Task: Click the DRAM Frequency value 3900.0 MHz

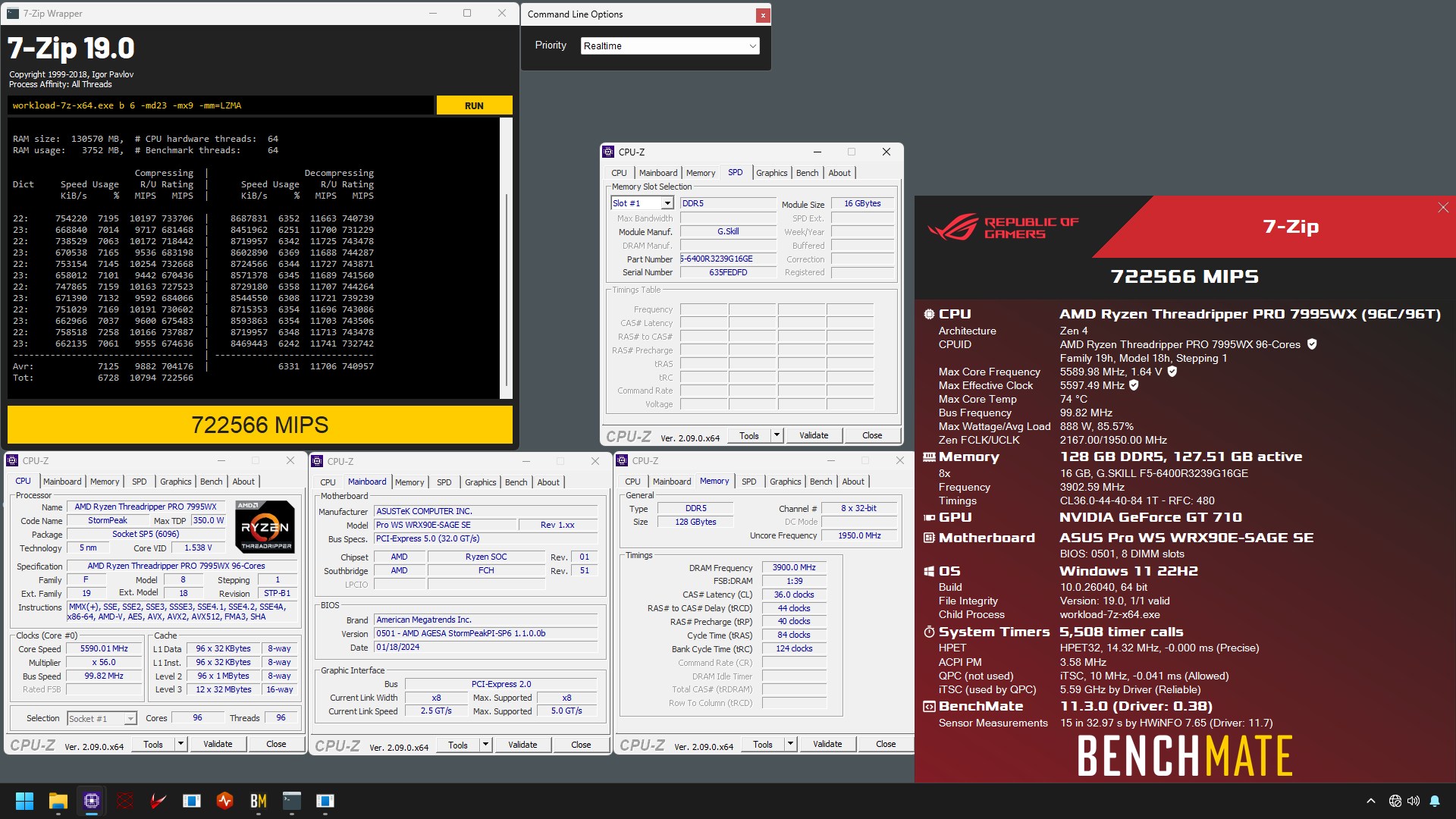Action: click(x=794, y=567)
